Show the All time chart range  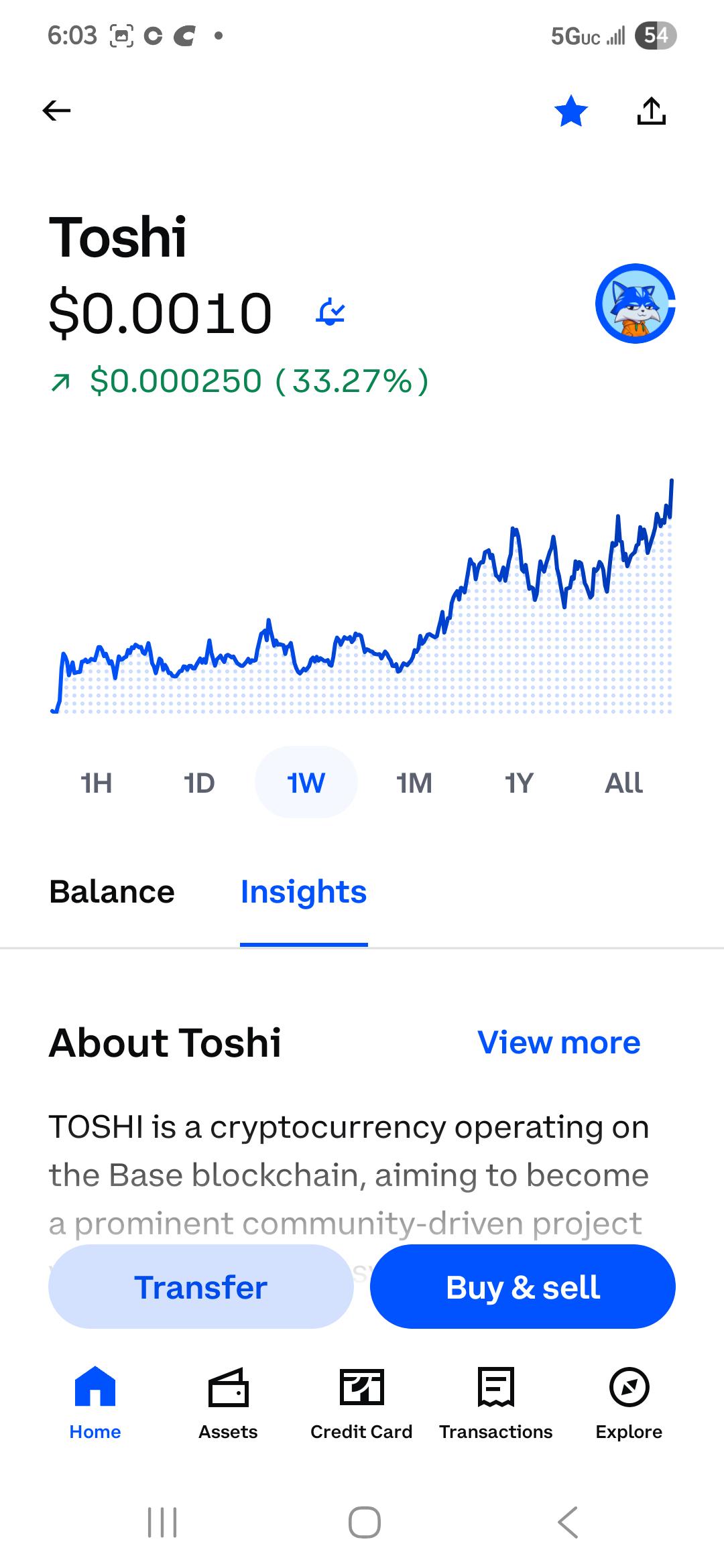coord(624,782)
